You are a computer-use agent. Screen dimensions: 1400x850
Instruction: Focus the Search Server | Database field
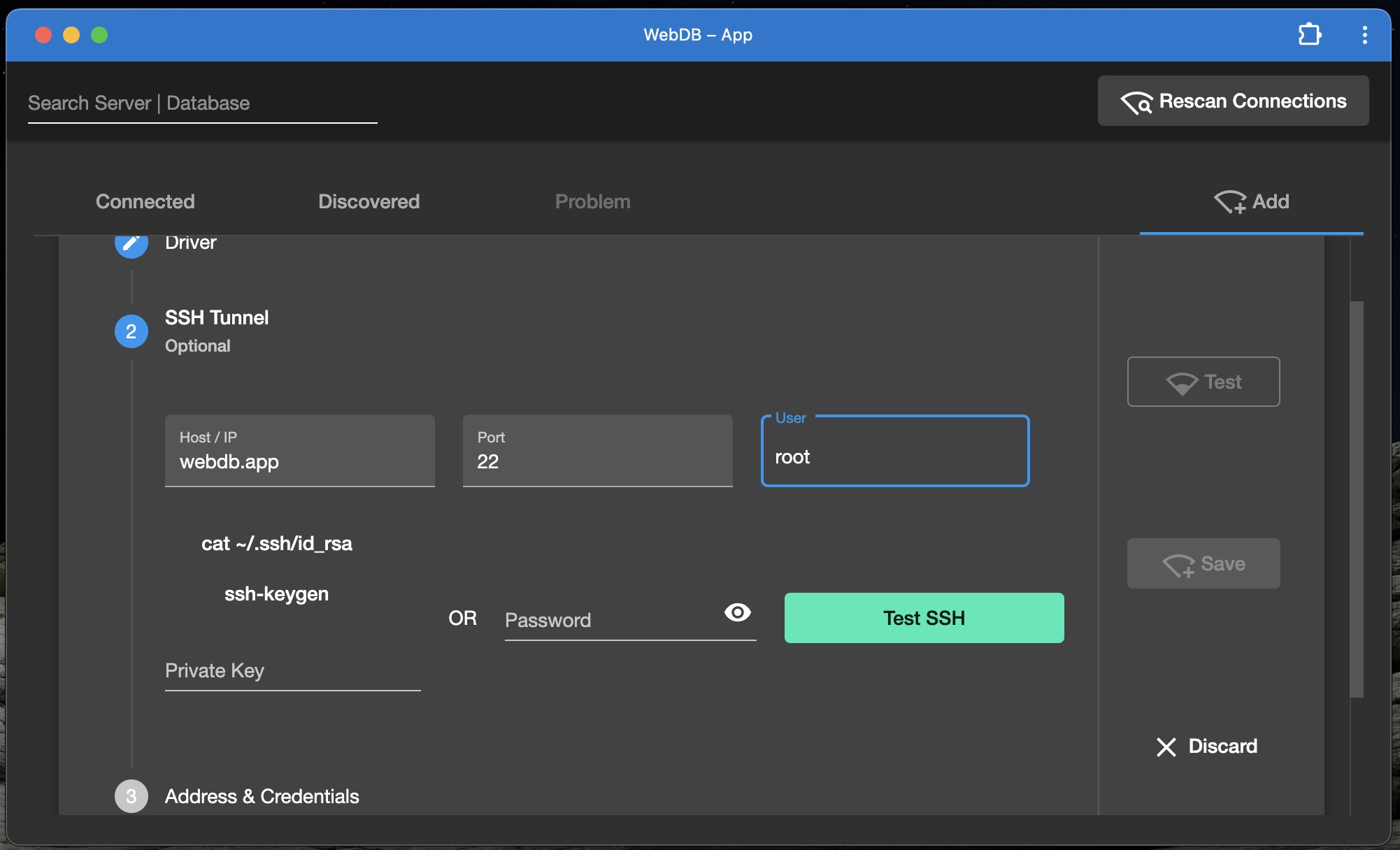(x=202, y=103)
